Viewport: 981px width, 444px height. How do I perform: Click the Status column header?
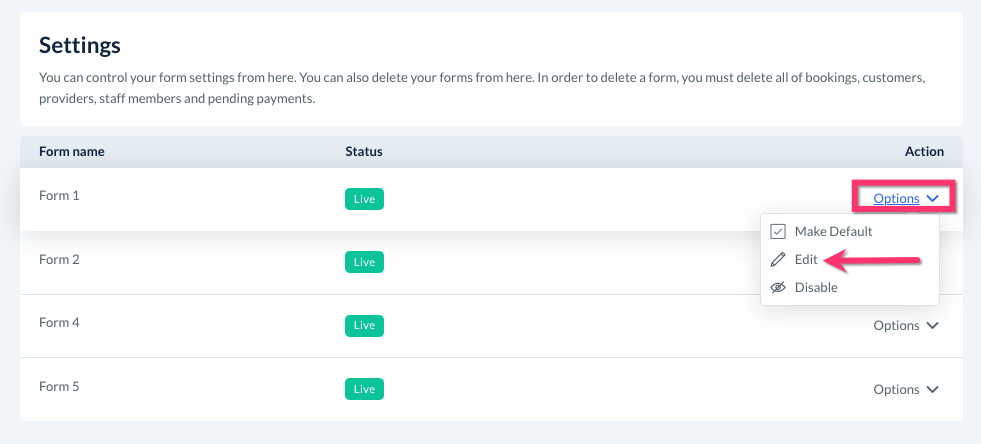click(x=364, y=152)
